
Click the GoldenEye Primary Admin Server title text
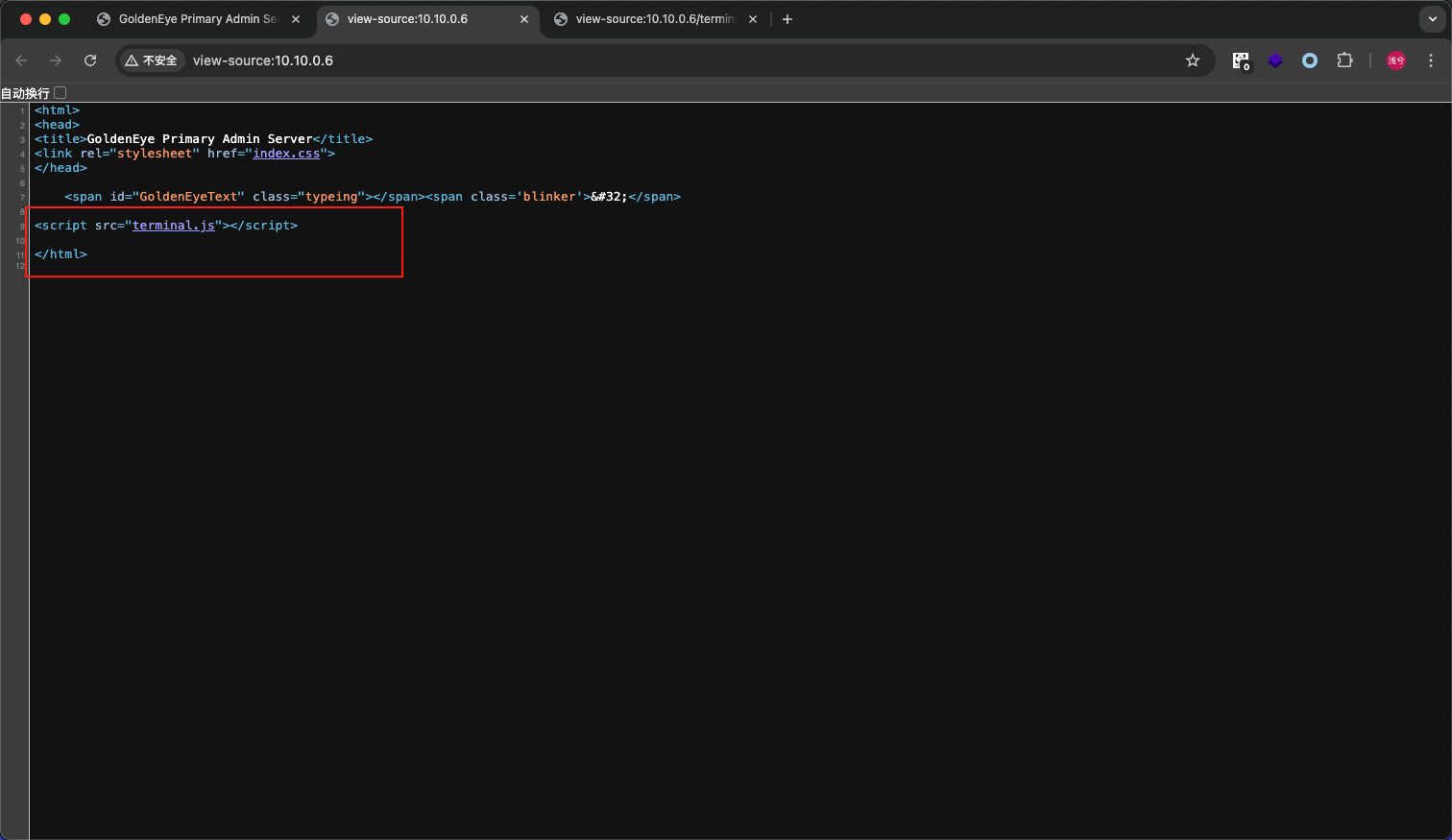[200, 139]
